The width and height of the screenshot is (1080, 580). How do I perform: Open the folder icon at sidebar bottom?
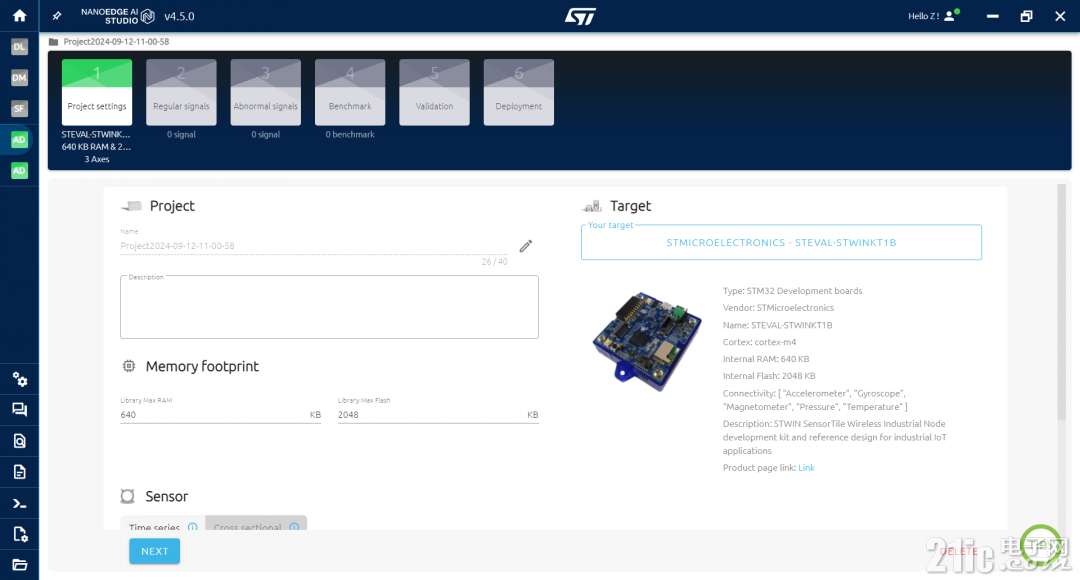tap(19, 565)
